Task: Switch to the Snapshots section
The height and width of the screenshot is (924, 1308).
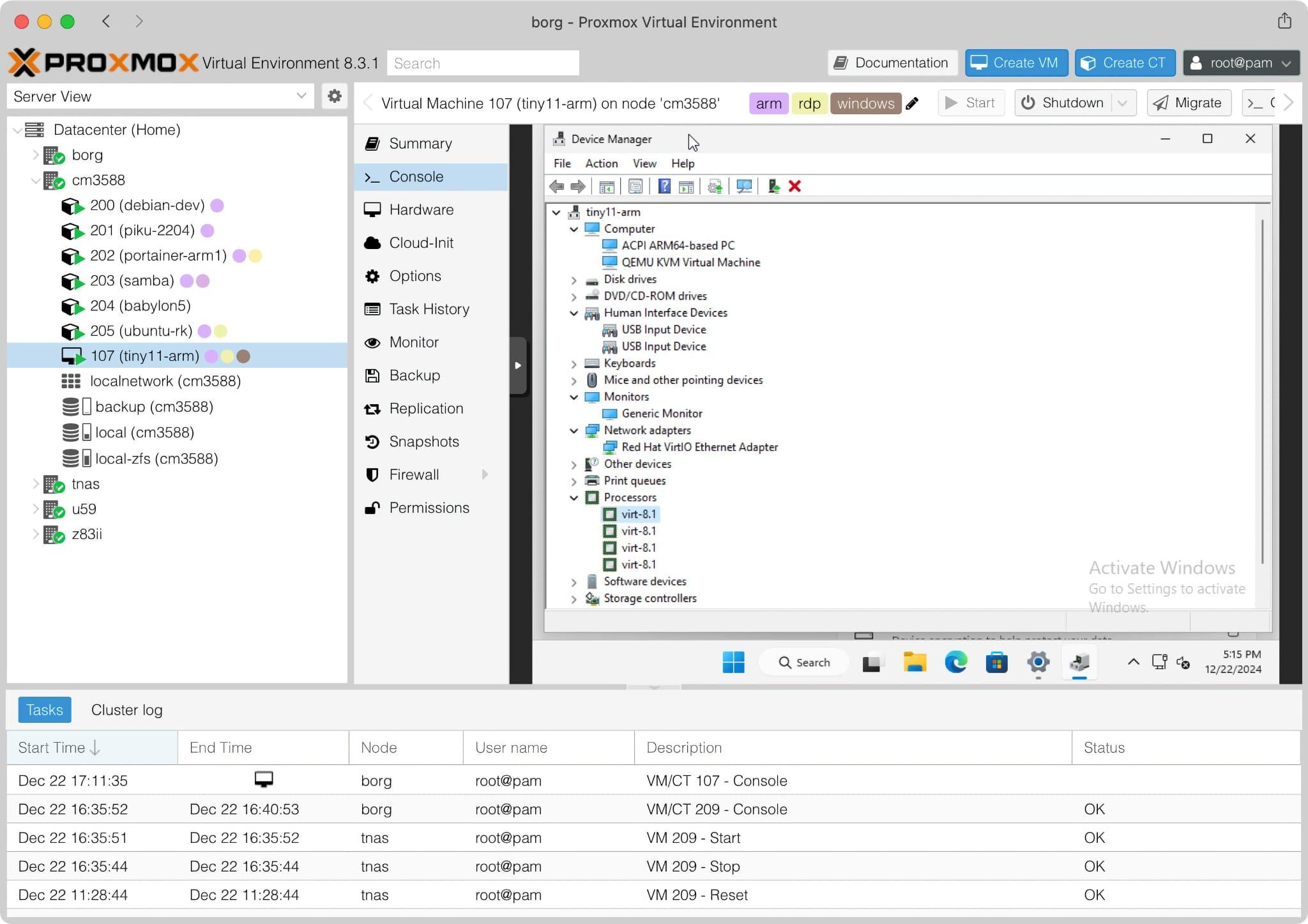Action: (430, 441)
